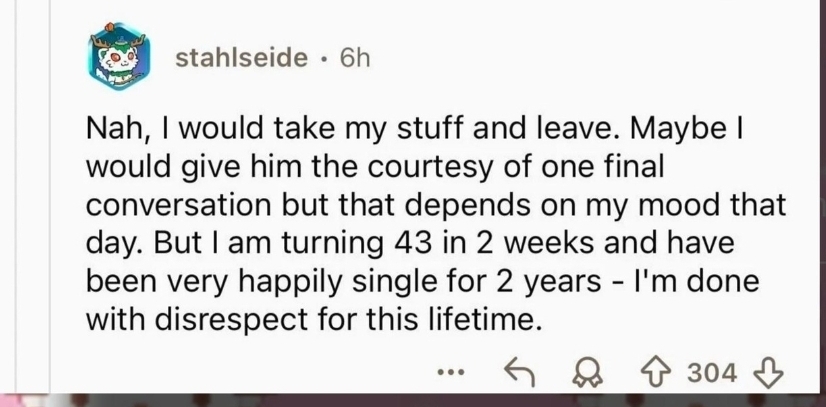Click the dark strip below the comment card

tap(413, 400)
